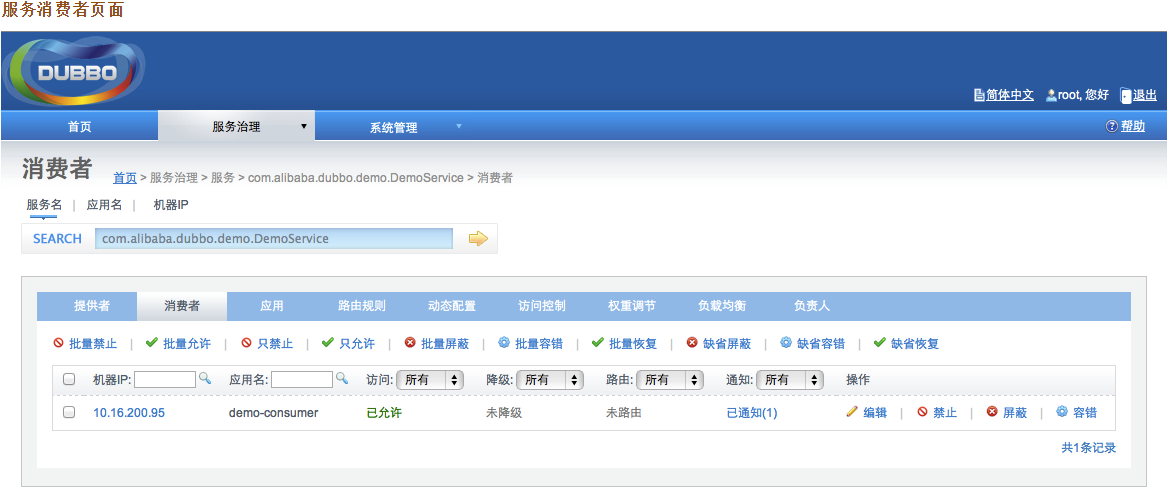The height and width of the screenshot is (494, 1169).
Task: Click the red 屏蔽 icon in consumer row
Action: point(992,412)
